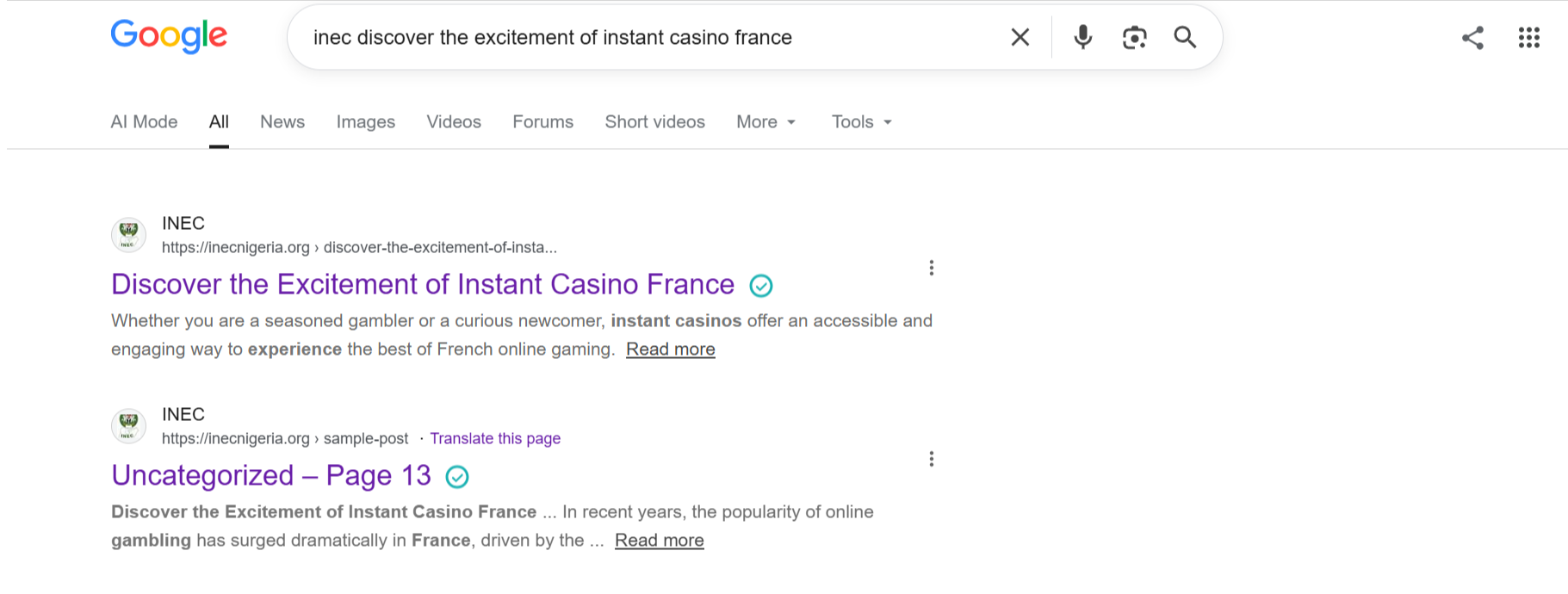
Task: Start voice search with the microphone icon
Action: click(1083, 37)
